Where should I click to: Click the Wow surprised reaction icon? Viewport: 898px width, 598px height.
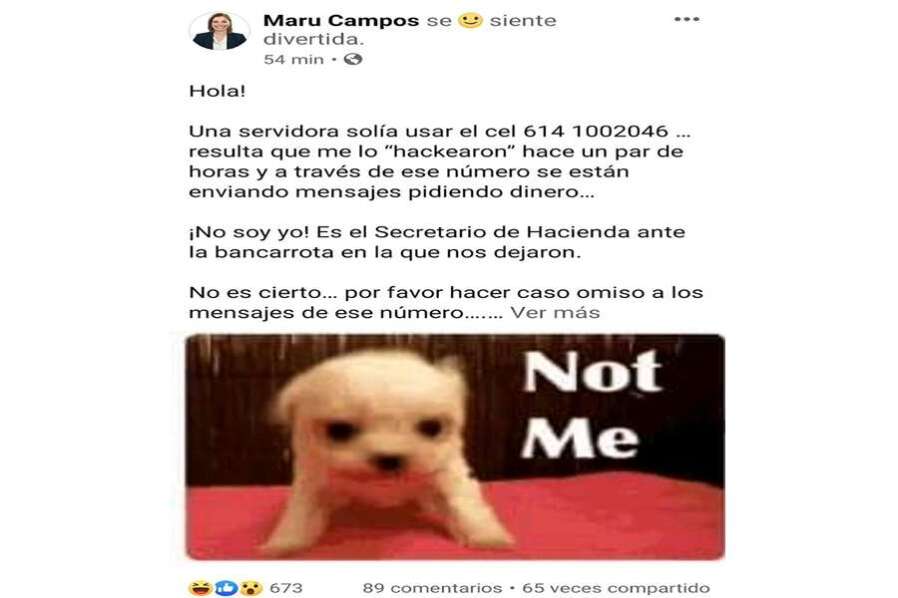[x=250, y=588]
